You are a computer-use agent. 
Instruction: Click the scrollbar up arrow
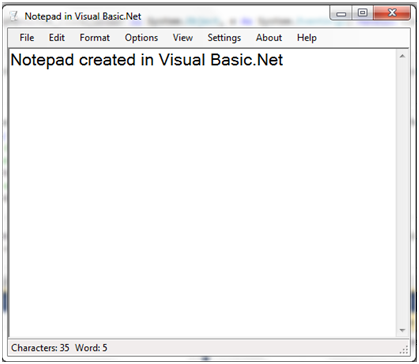click(402, 56)
